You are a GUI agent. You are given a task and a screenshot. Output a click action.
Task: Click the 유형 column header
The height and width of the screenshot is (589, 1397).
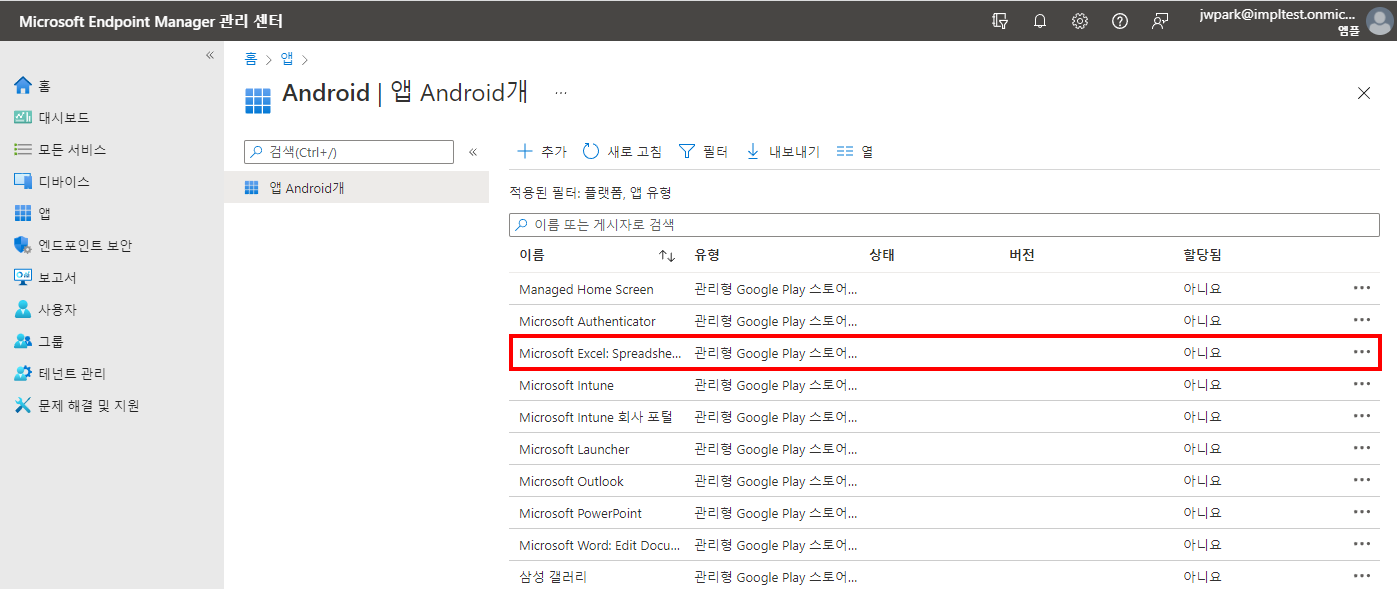(707, 256)
